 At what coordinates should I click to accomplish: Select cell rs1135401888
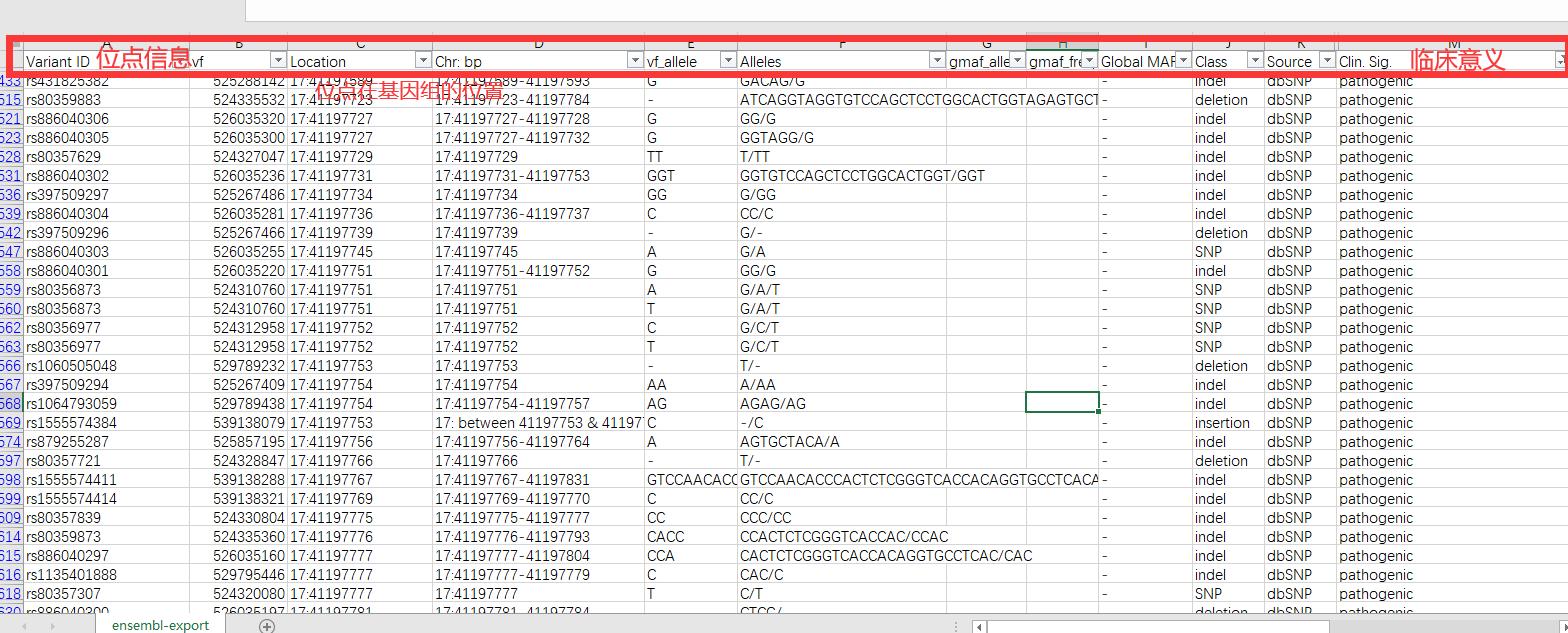pos(106,575)
